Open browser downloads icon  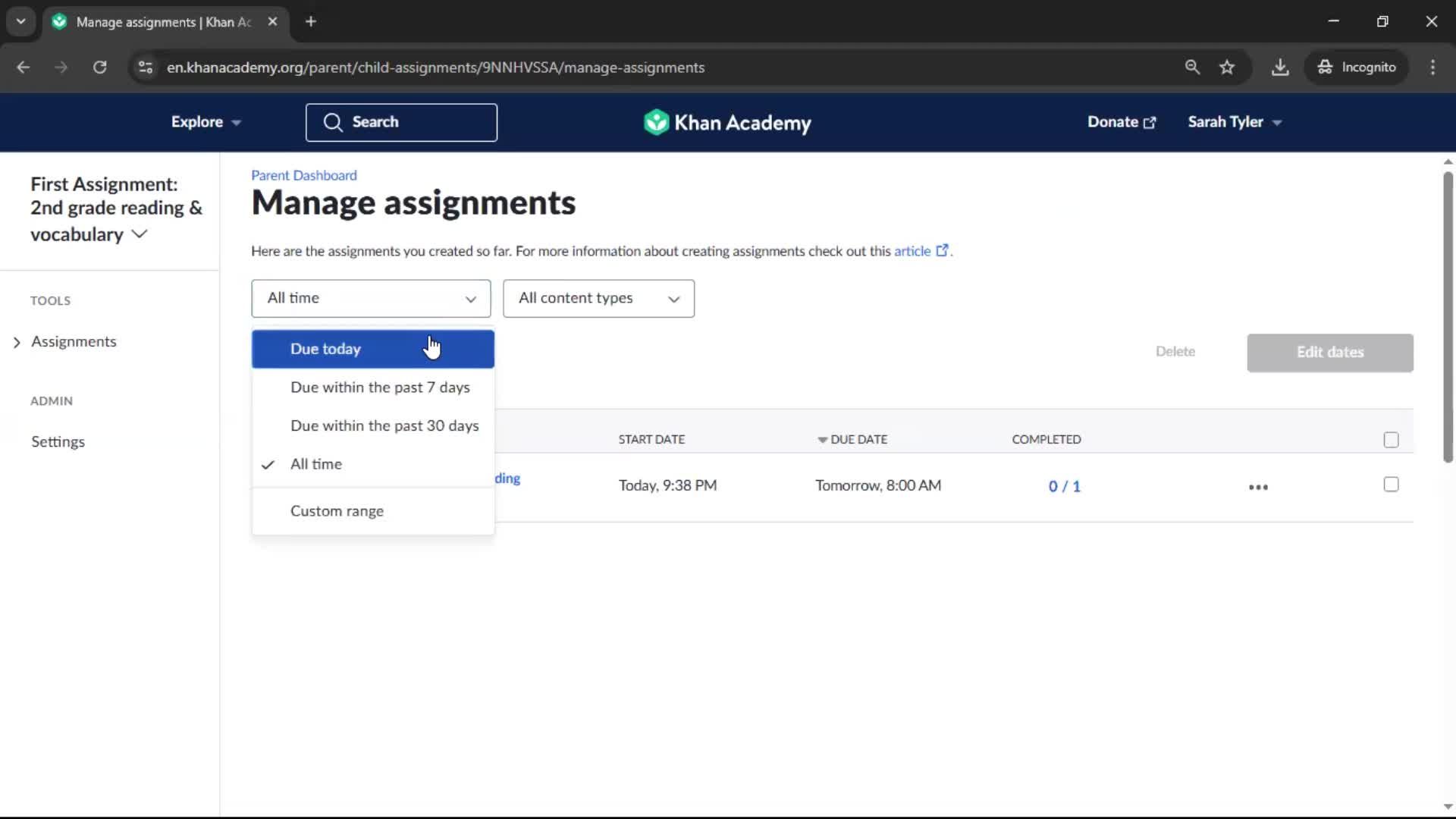tap(1280, 67)
